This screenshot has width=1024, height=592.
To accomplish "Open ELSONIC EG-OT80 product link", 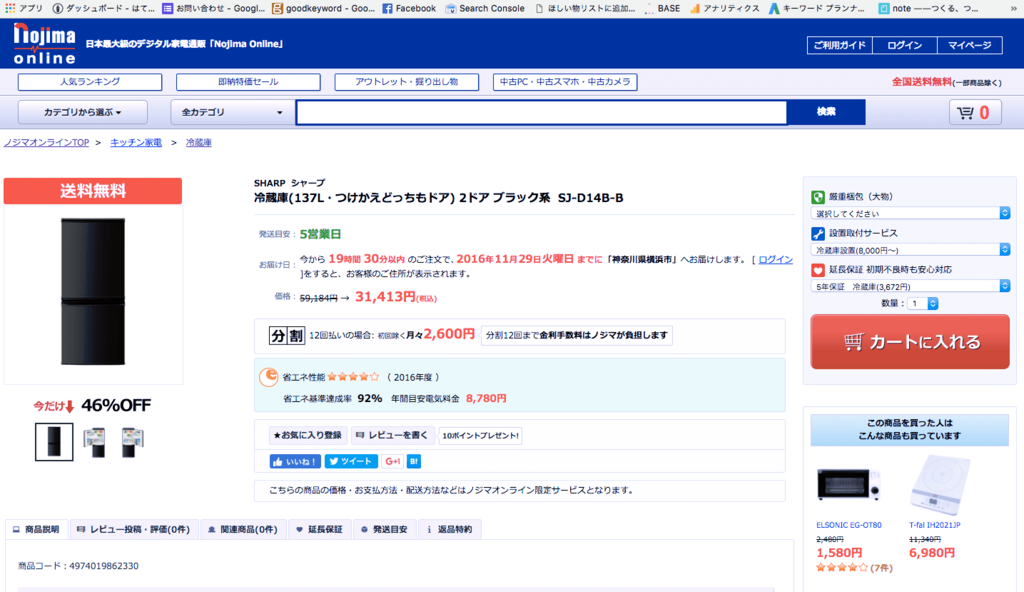I will point(848,525).
